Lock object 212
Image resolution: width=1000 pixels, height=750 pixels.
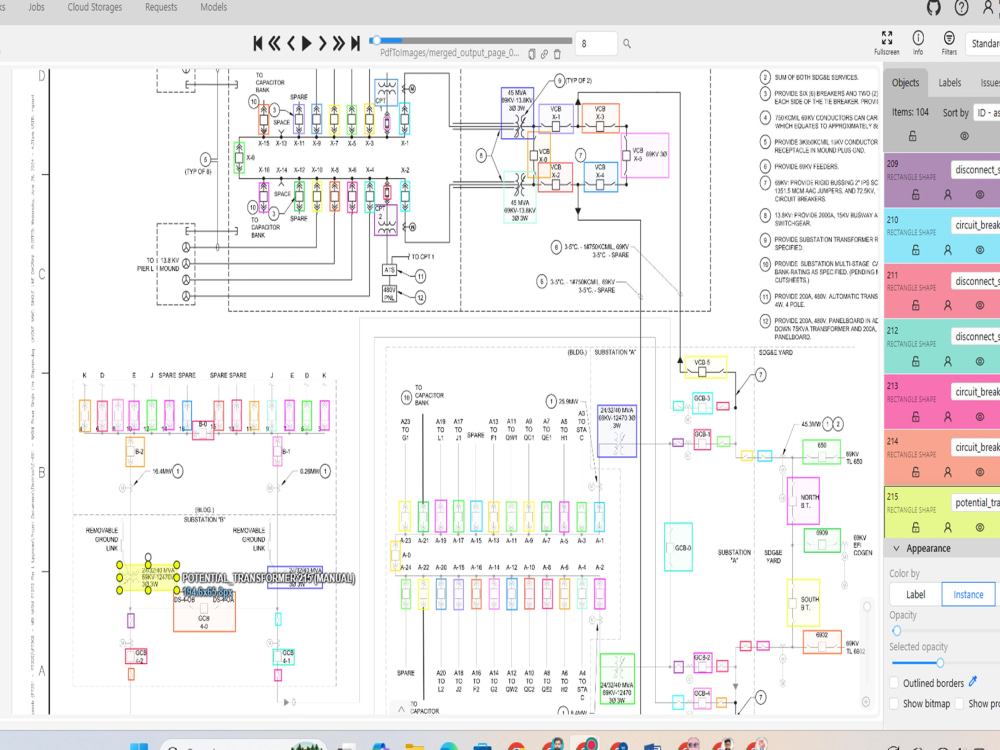tap(915, 361)
